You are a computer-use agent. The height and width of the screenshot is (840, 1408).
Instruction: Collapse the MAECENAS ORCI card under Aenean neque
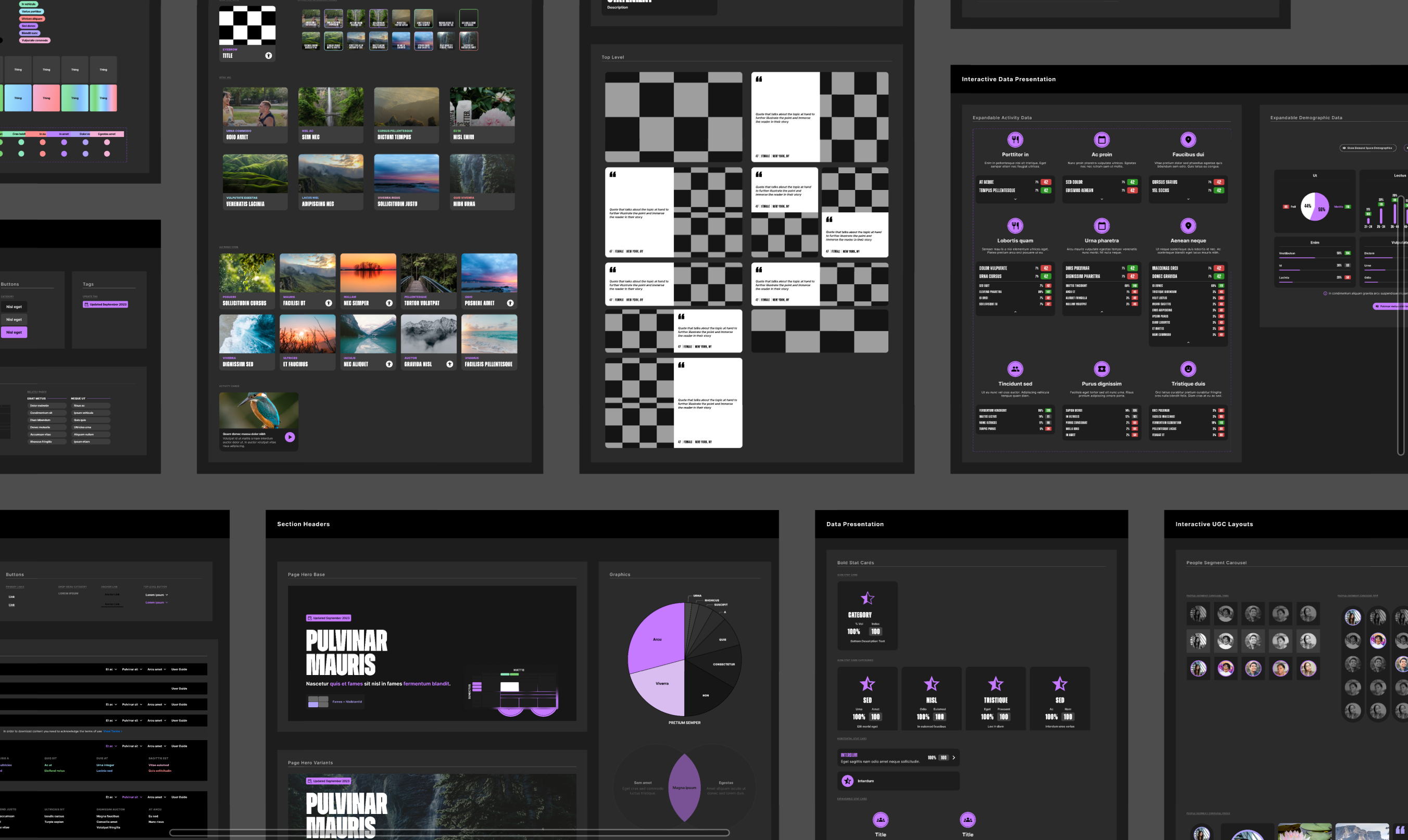tap(1188, 342)
